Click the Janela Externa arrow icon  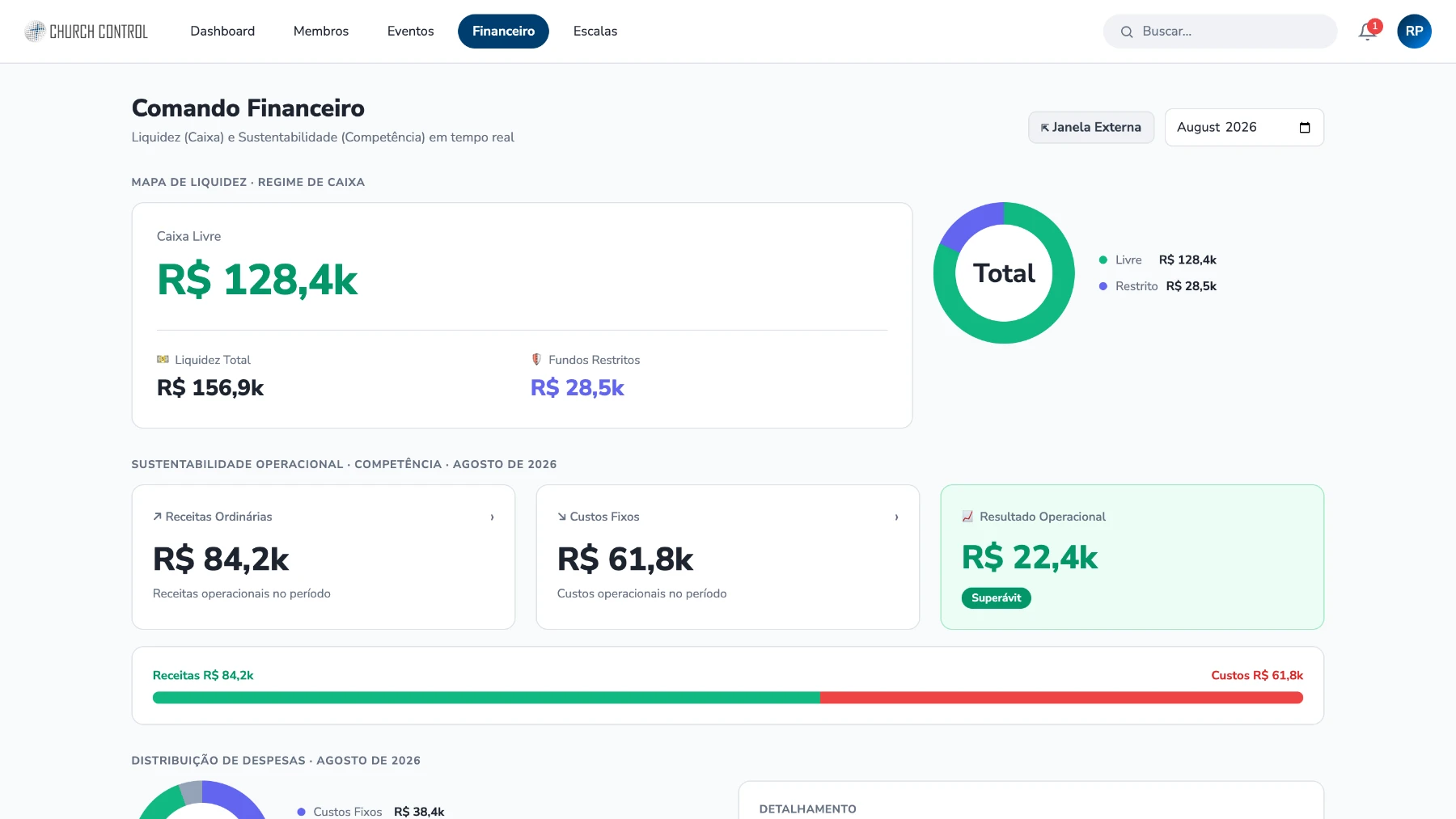(x=1044, y=128)
